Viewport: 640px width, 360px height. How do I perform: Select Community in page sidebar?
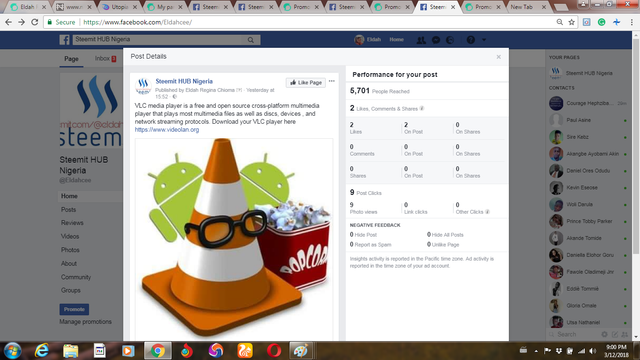coord(76,277)
